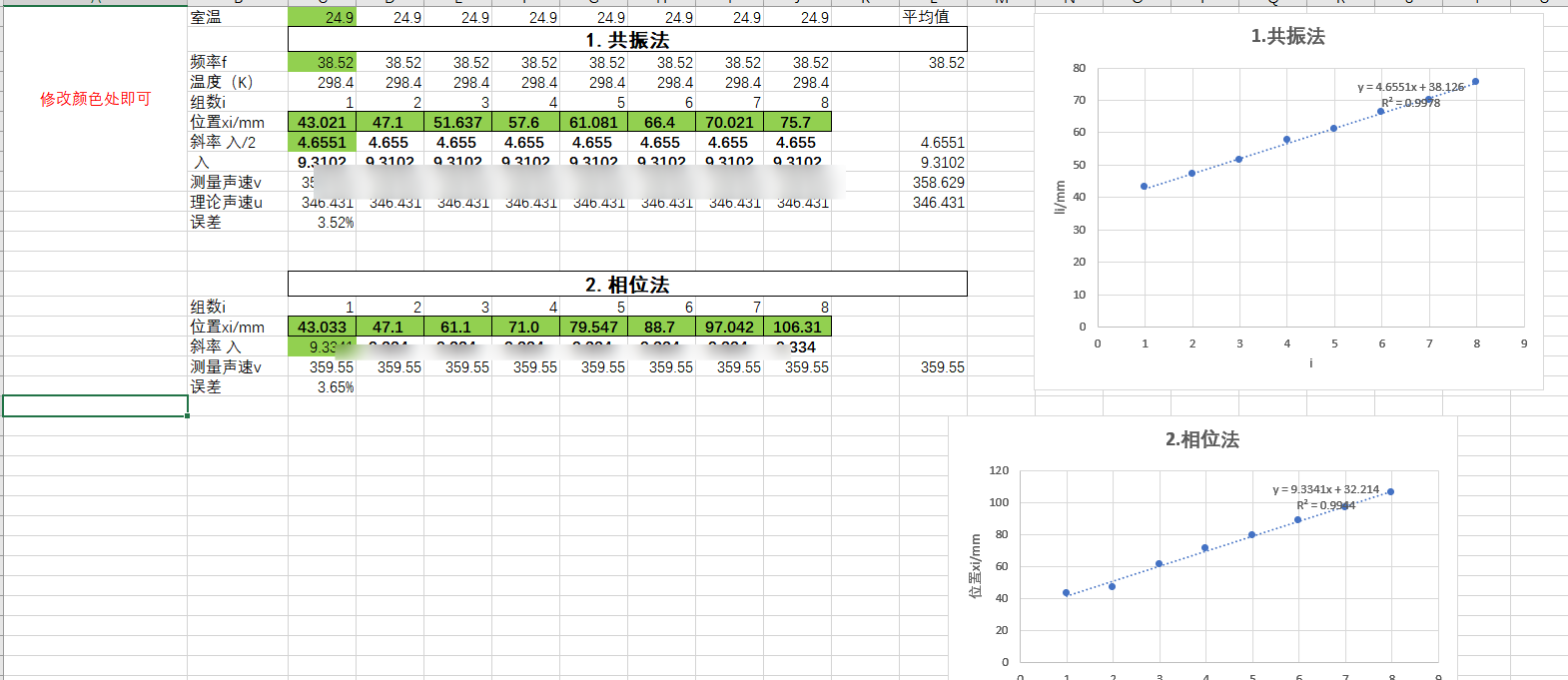This screenshot has height=680, width=1568.
Task: Click the merged header "2. 相位法"
Action: click(x=627, y=285)
